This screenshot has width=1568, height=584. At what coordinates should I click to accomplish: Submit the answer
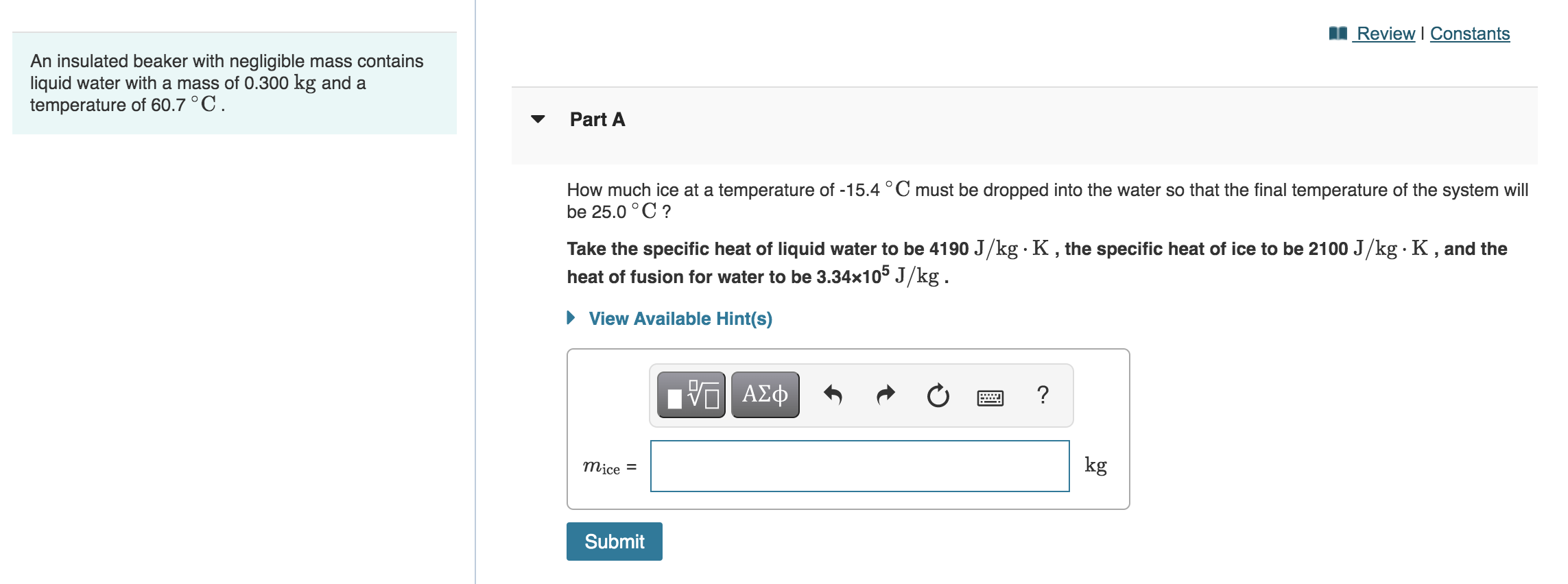[x=614, y=542]
